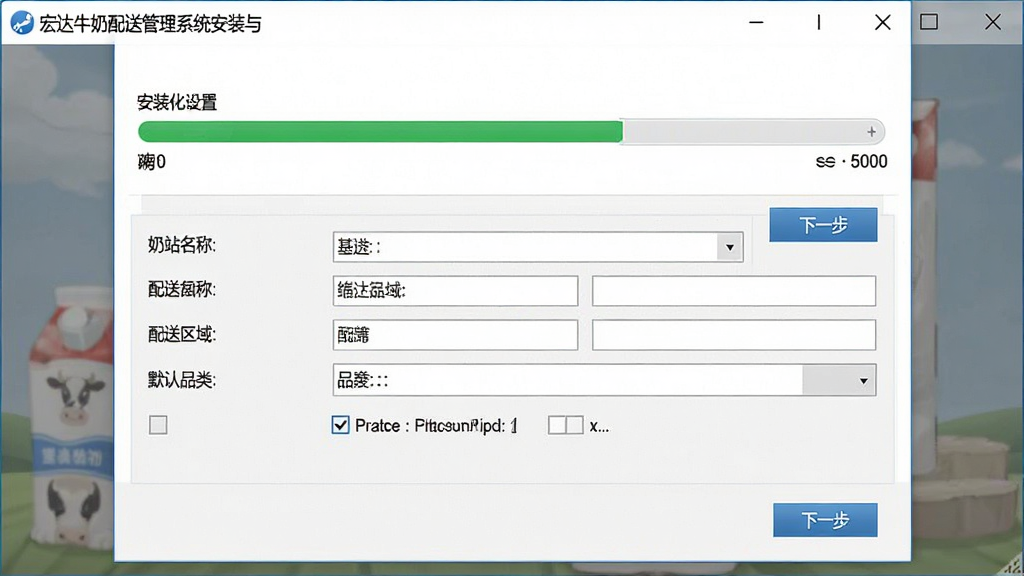
Task: Click the milk carton image in background window
Action: click(x=72, y=418)
